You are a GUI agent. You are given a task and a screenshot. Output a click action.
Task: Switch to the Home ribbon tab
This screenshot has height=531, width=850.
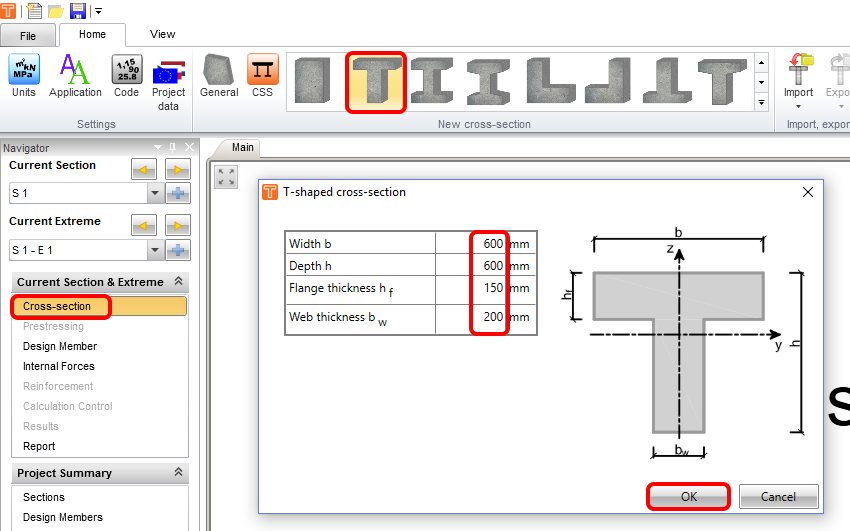pyautogui.click(x=92, y=34)
